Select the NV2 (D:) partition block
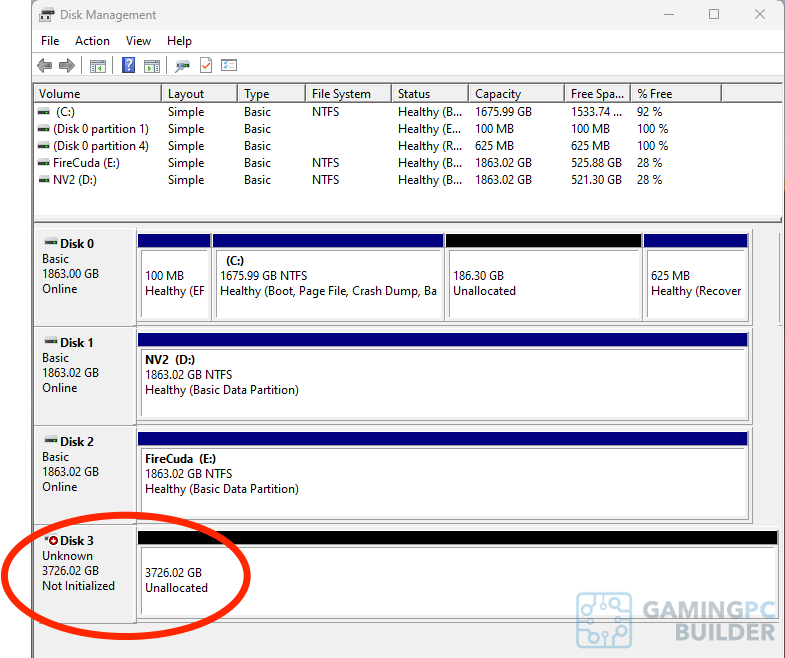Image resolution: width=785 pixels, height=658 pixels. point(443,376)
